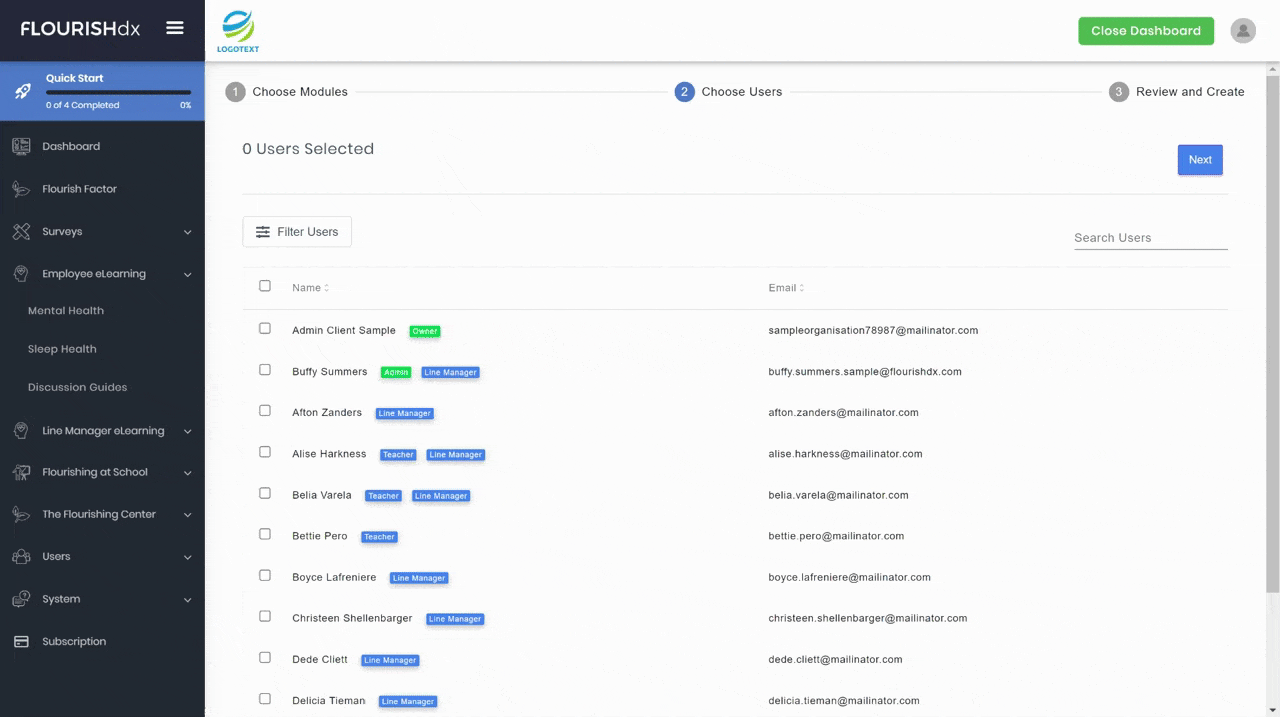
Task: Expand Line Manager eLearning chevron
Action: click(x=187, y=432)
